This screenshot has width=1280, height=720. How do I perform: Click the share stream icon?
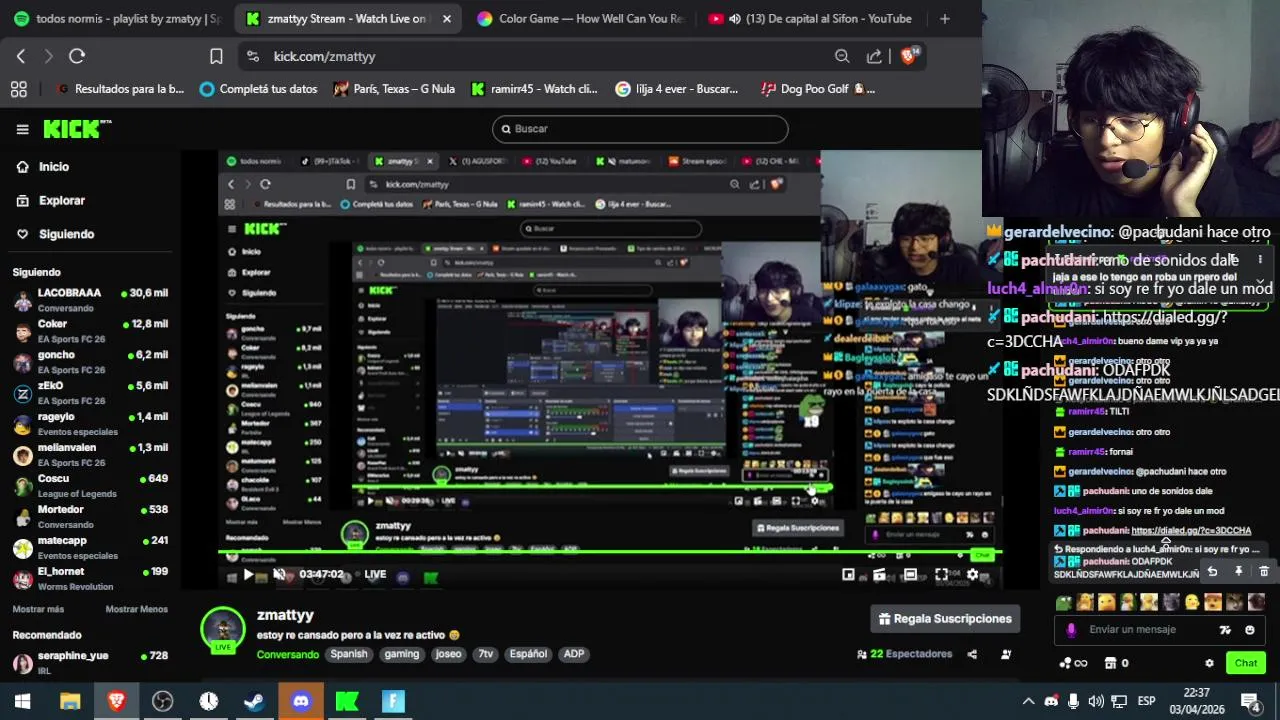coord(972,654)
